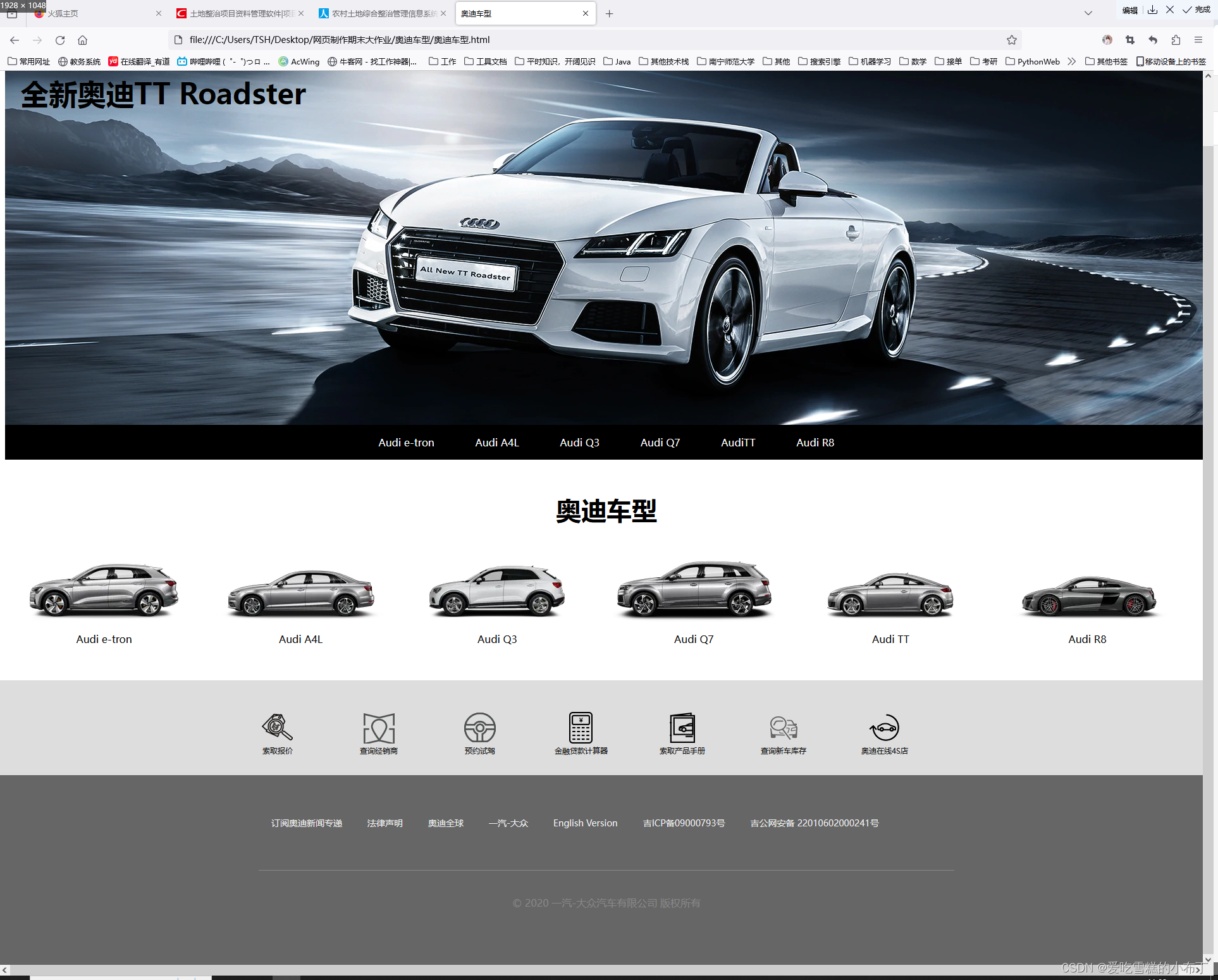Reload the page with refresh button
The image size is (1218, 980).
click(60, 40)
